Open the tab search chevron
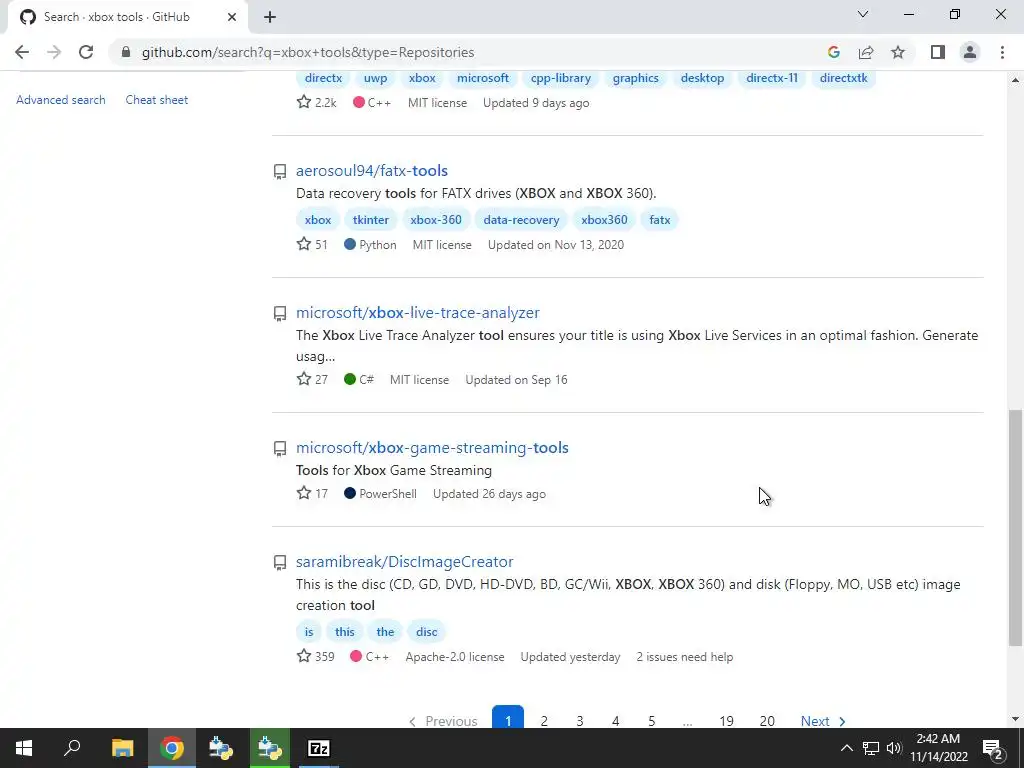This screenshot has height=768, width=1024. click(863, 14)
